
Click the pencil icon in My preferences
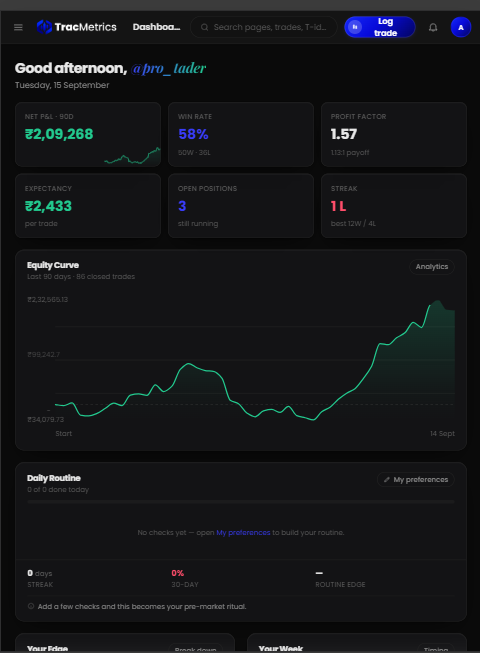[387, 480]
